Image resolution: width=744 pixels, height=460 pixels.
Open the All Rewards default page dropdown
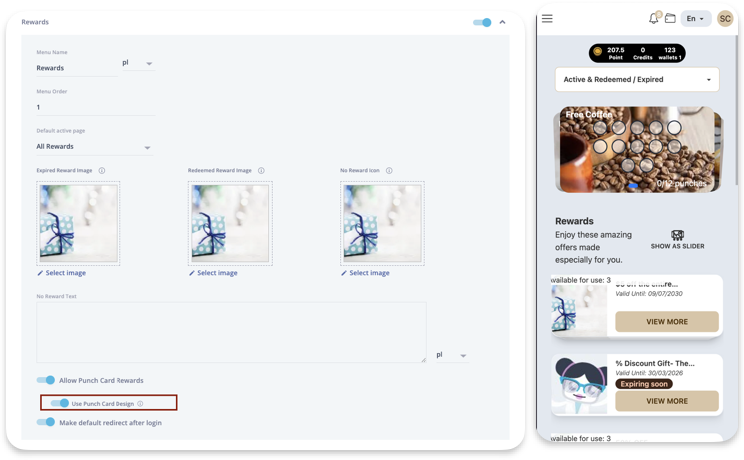tap(94, 147)
